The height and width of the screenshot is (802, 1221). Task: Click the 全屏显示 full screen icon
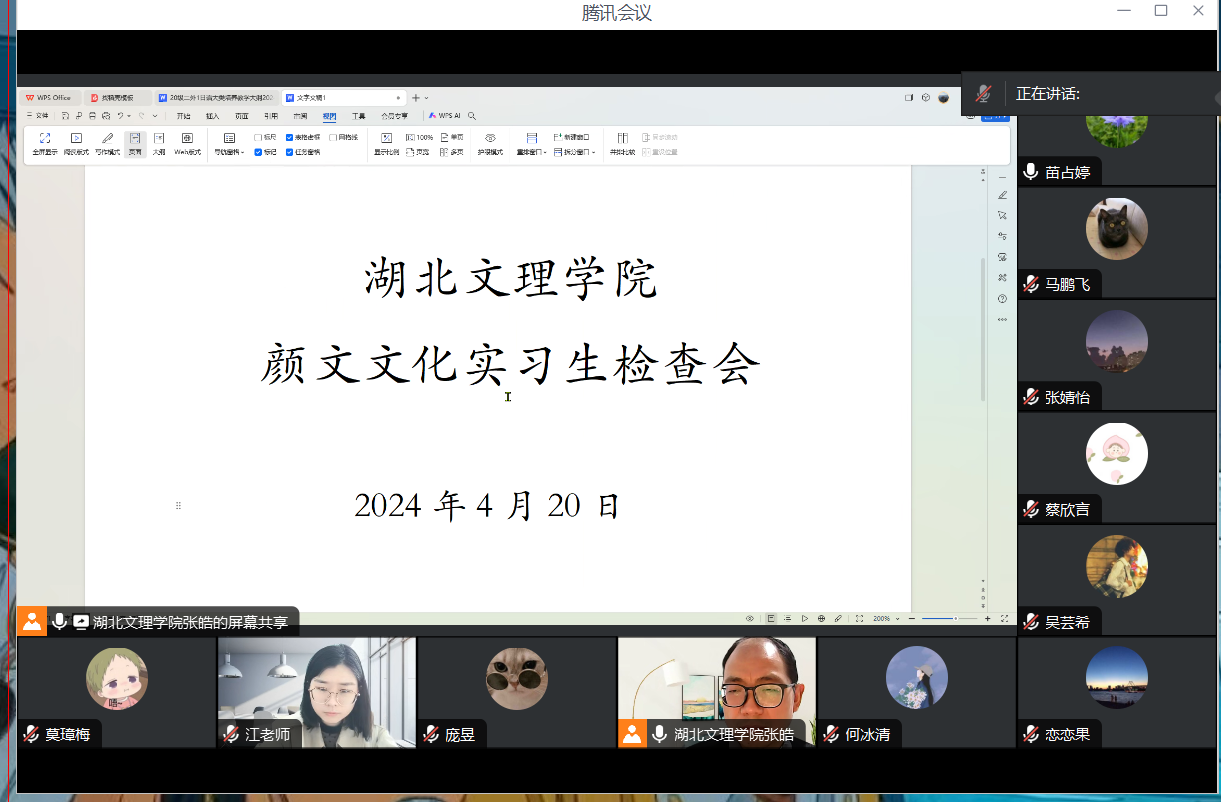(x=44, y=138)
